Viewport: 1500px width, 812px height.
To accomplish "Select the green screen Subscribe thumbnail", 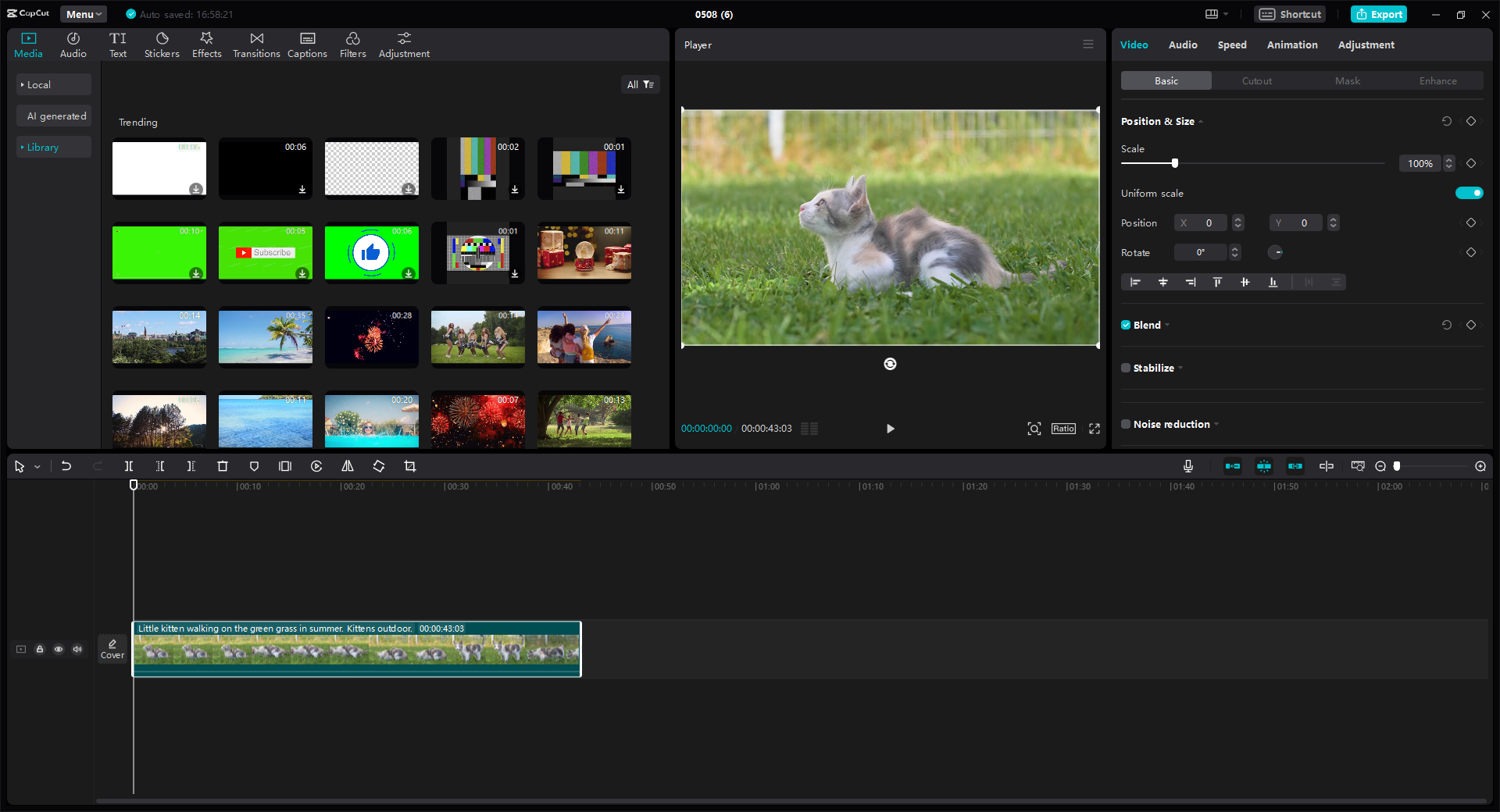I will pyautogui.click(x=265, y=252).
